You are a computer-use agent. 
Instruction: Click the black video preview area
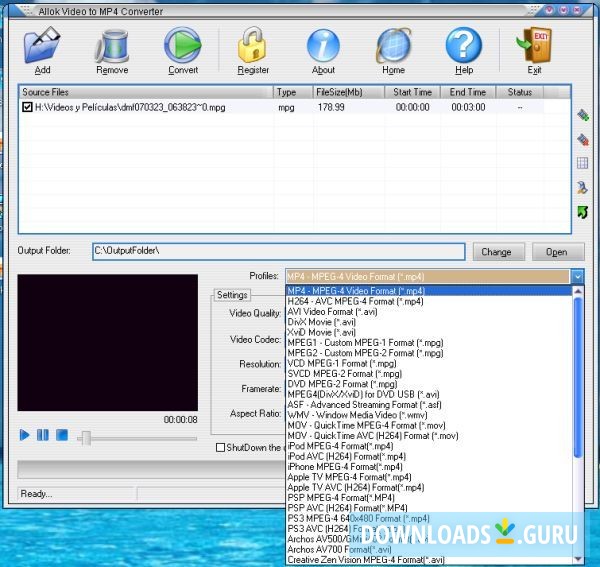(108, 342)
